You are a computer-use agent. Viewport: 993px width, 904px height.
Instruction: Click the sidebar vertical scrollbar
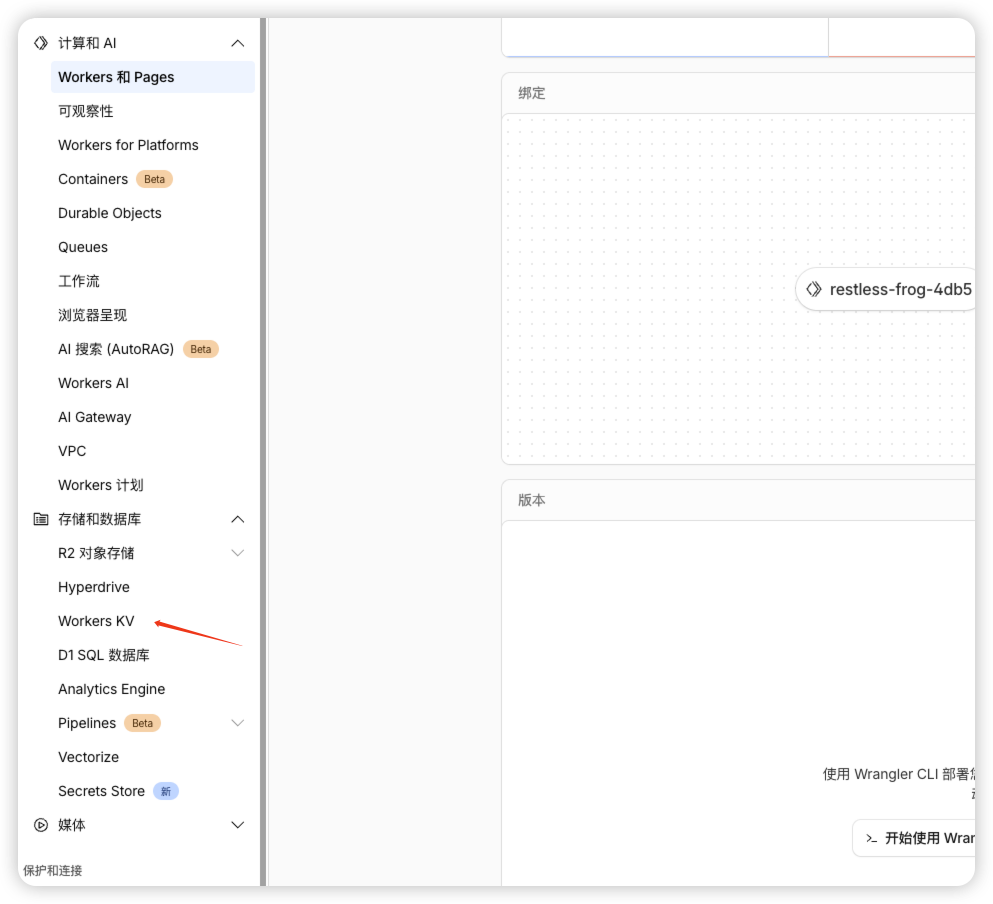(x=262, y=450)
